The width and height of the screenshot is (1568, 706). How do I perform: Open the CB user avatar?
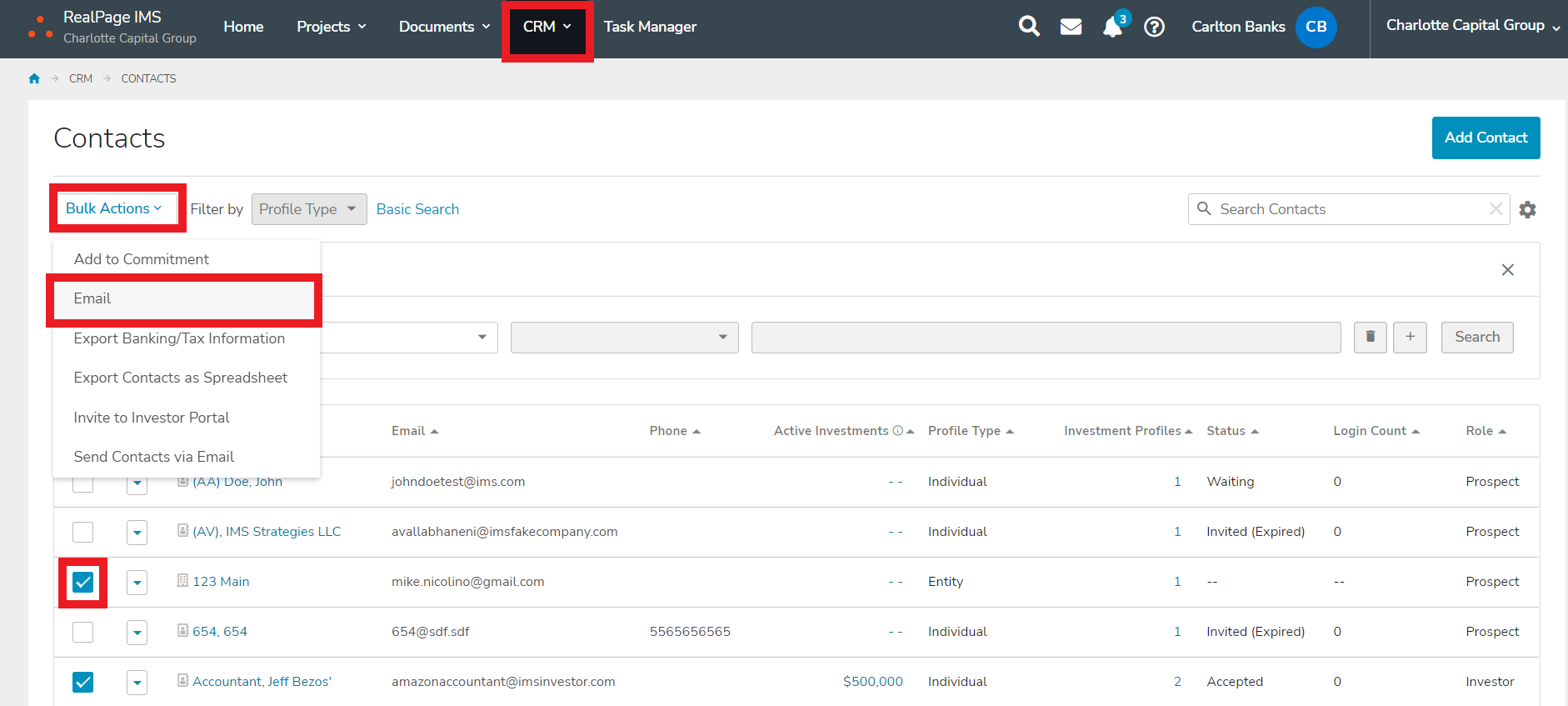(1316, 27)
